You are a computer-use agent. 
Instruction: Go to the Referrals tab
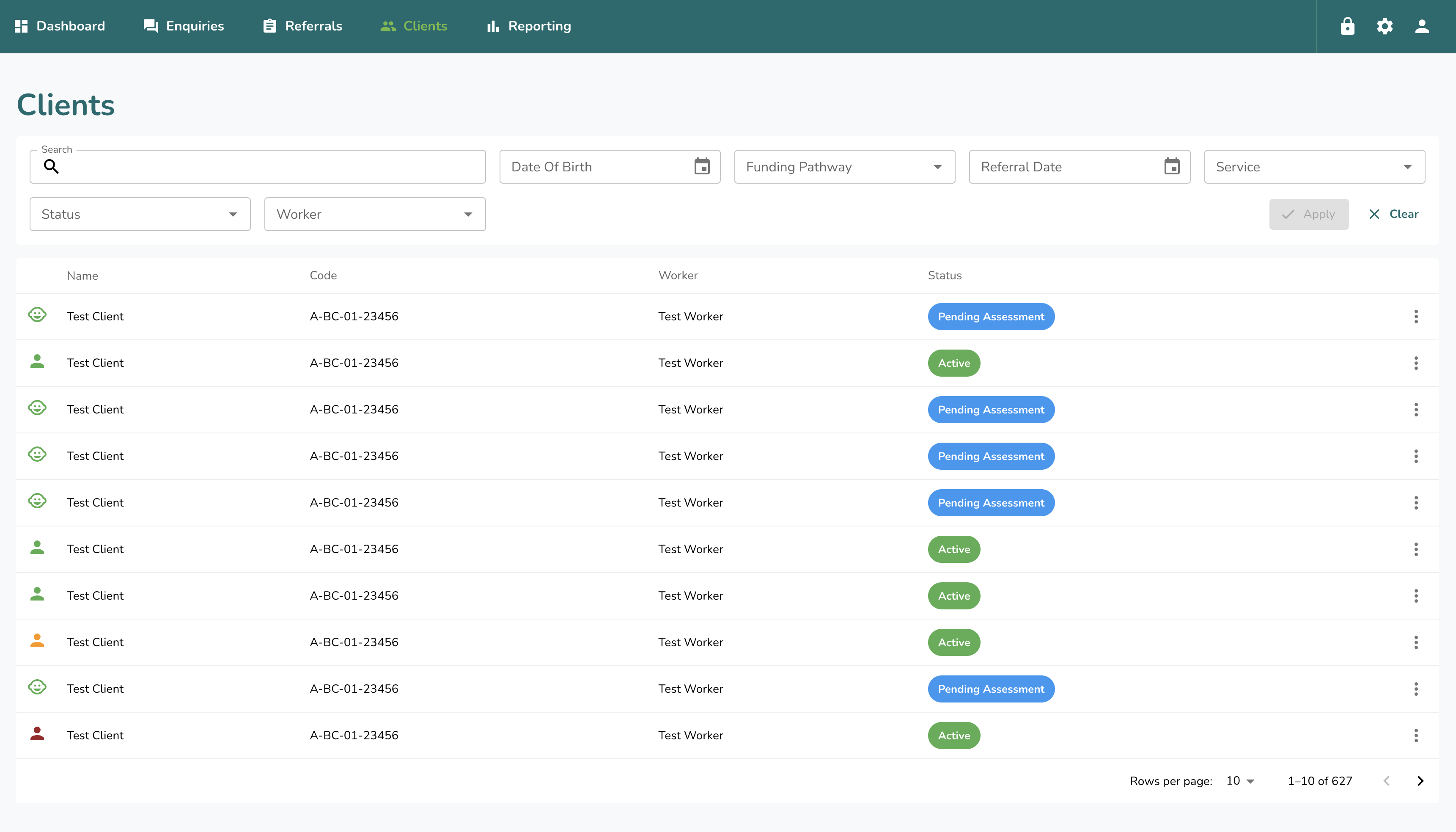click(303, 26)
